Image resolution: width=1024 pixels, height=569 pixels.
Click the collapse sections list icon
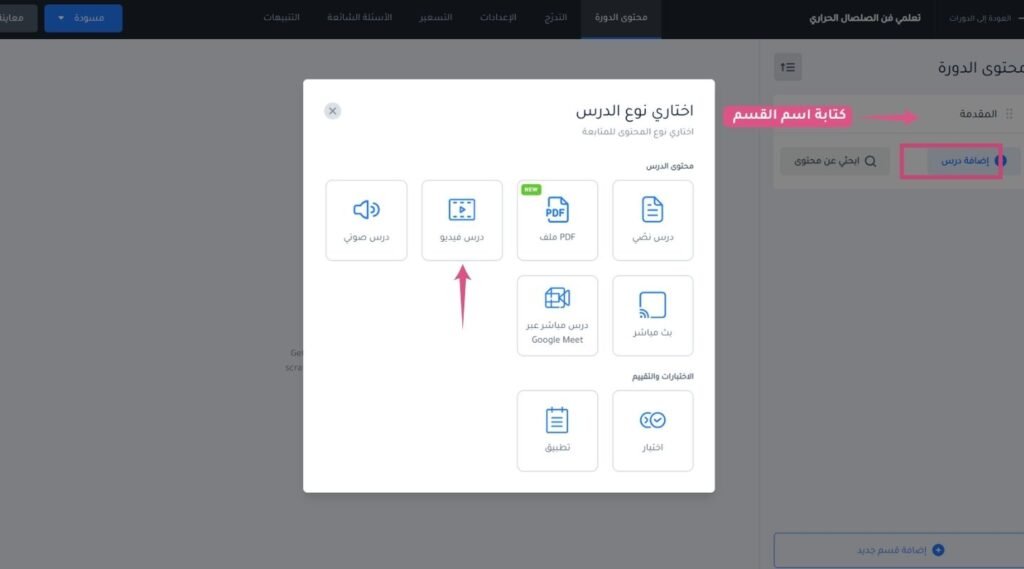click(x=788, y=67)
